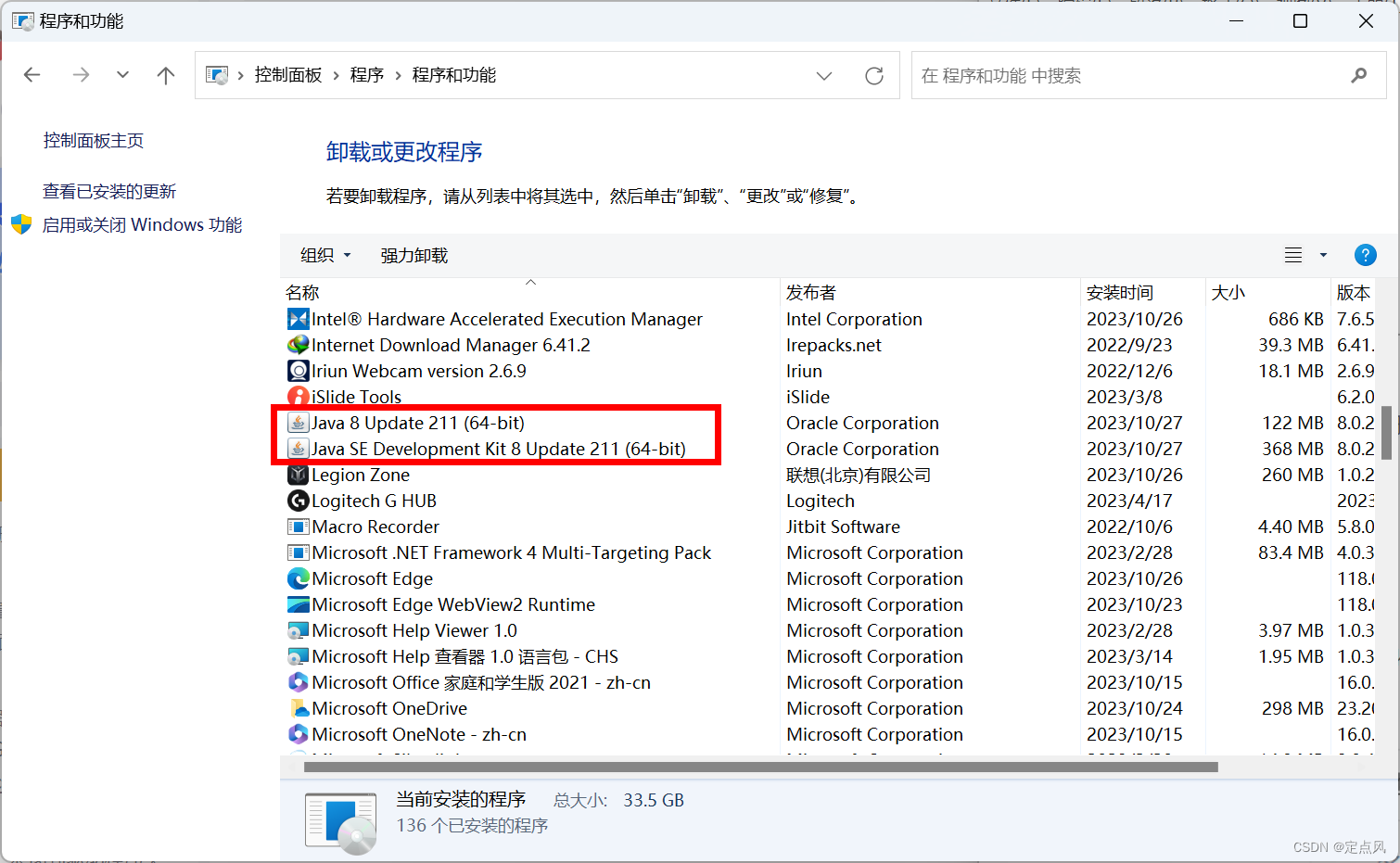
Task: Expand chevron after 控制面板 in breadcrumb
Action: point(336,76)
